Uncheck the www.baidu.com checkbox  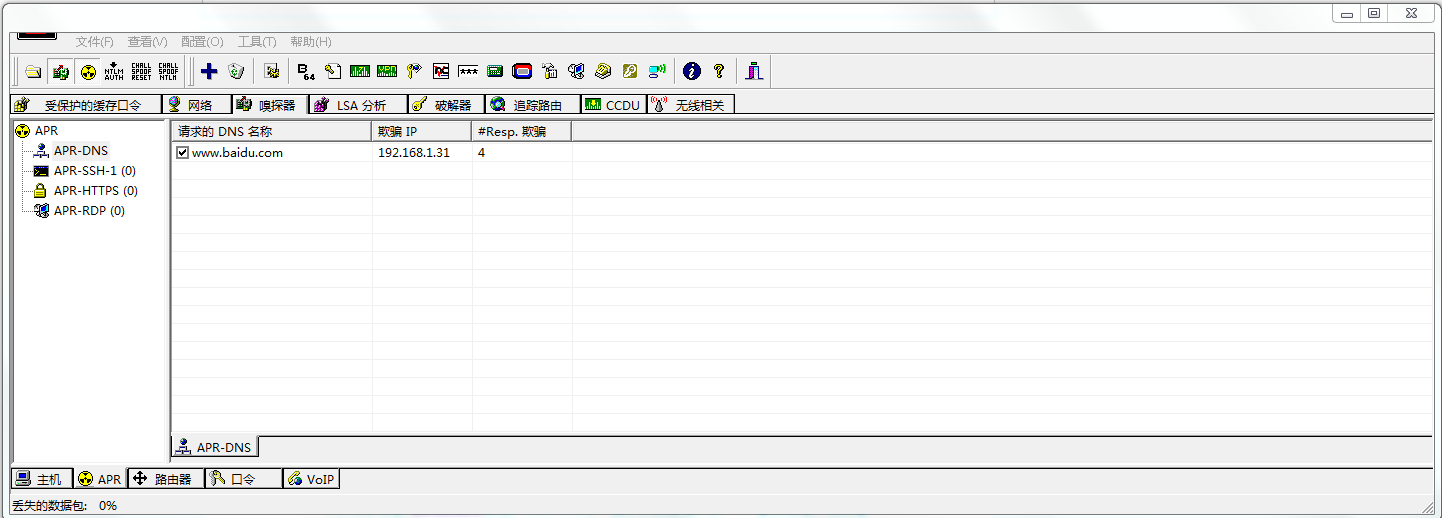(182, 153)
